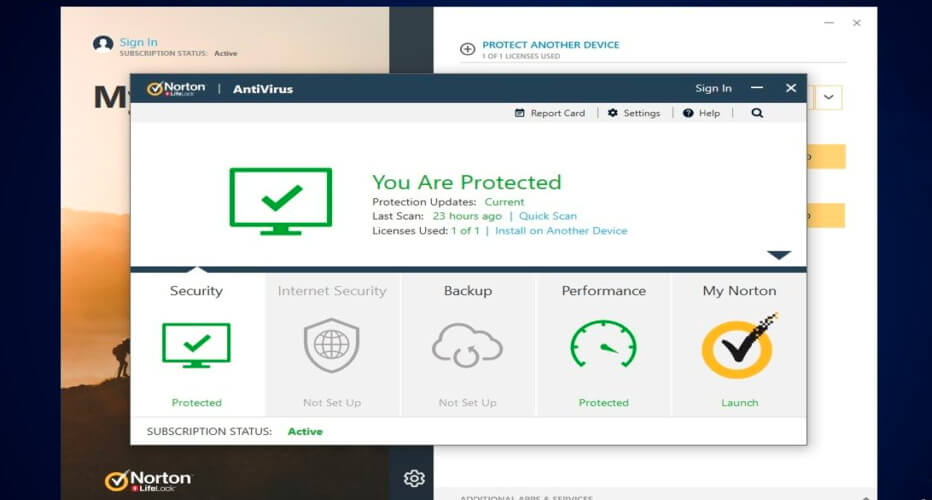
Task: Click Sign In in AntiVirus title bar
Action: [713, 88]
